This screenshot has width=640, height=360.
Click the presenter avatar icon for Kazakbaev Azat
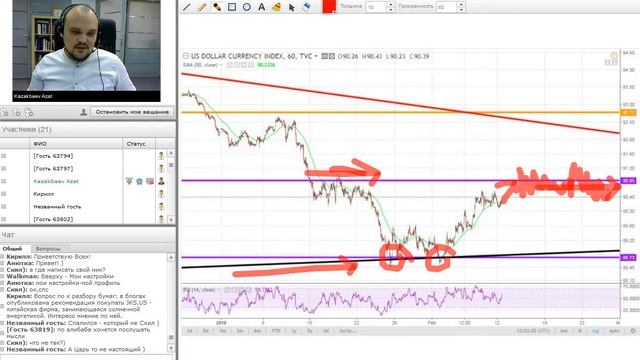[x=161, y=181]
